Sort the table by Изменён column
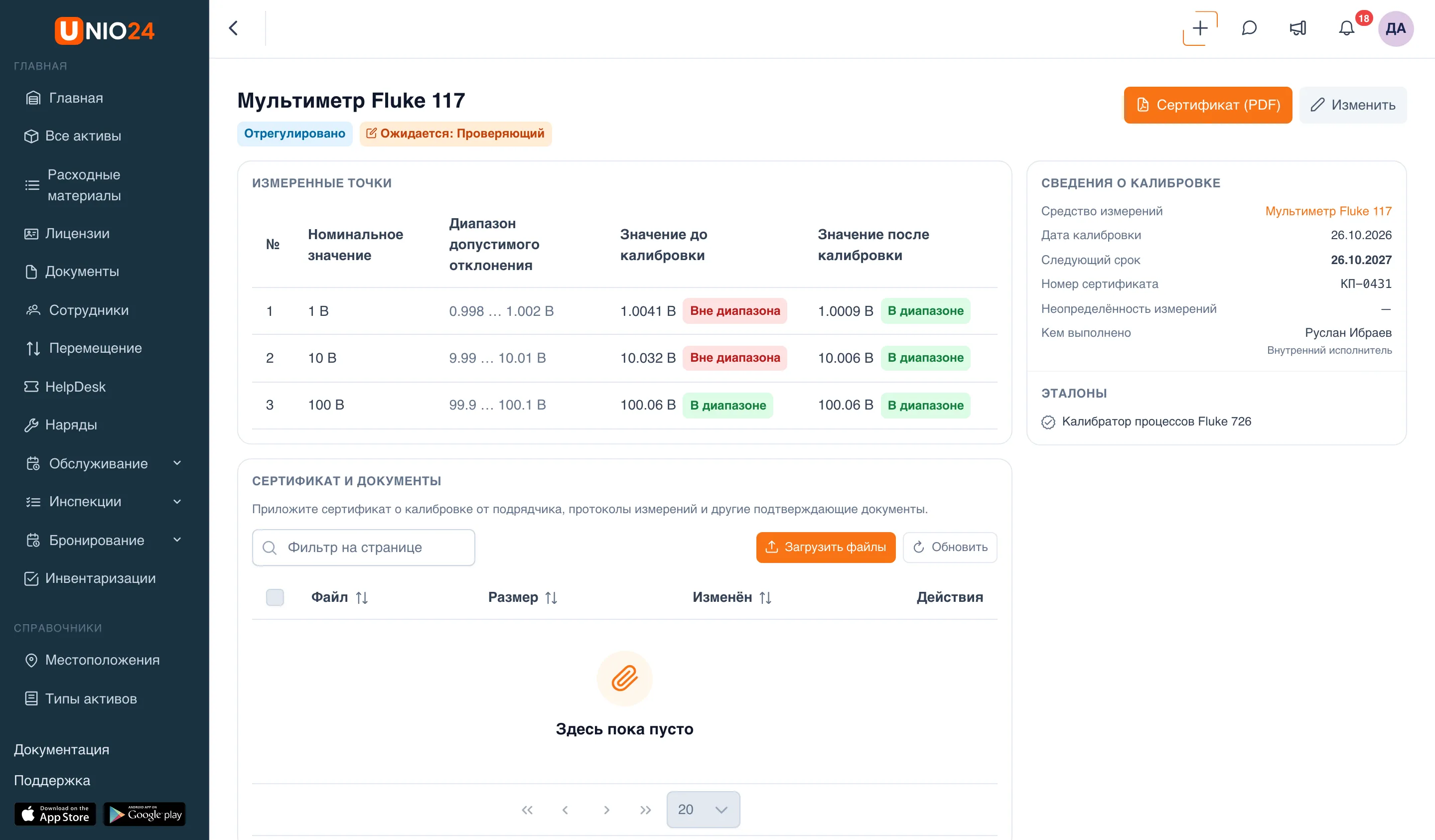 (x=732, y=597)
